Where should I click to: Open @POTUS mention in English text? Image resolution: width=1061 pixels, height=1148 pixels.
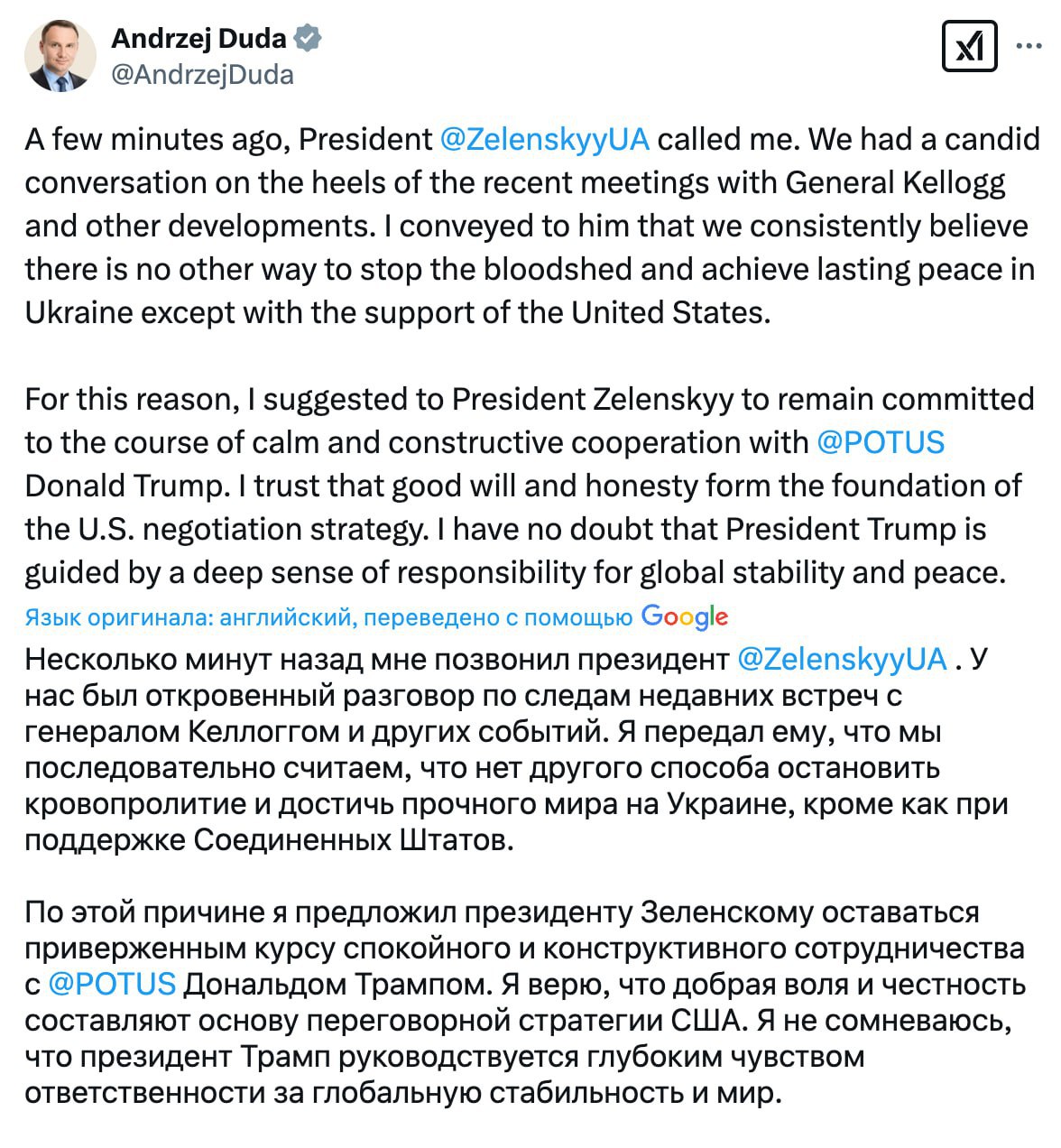[880, 442]
